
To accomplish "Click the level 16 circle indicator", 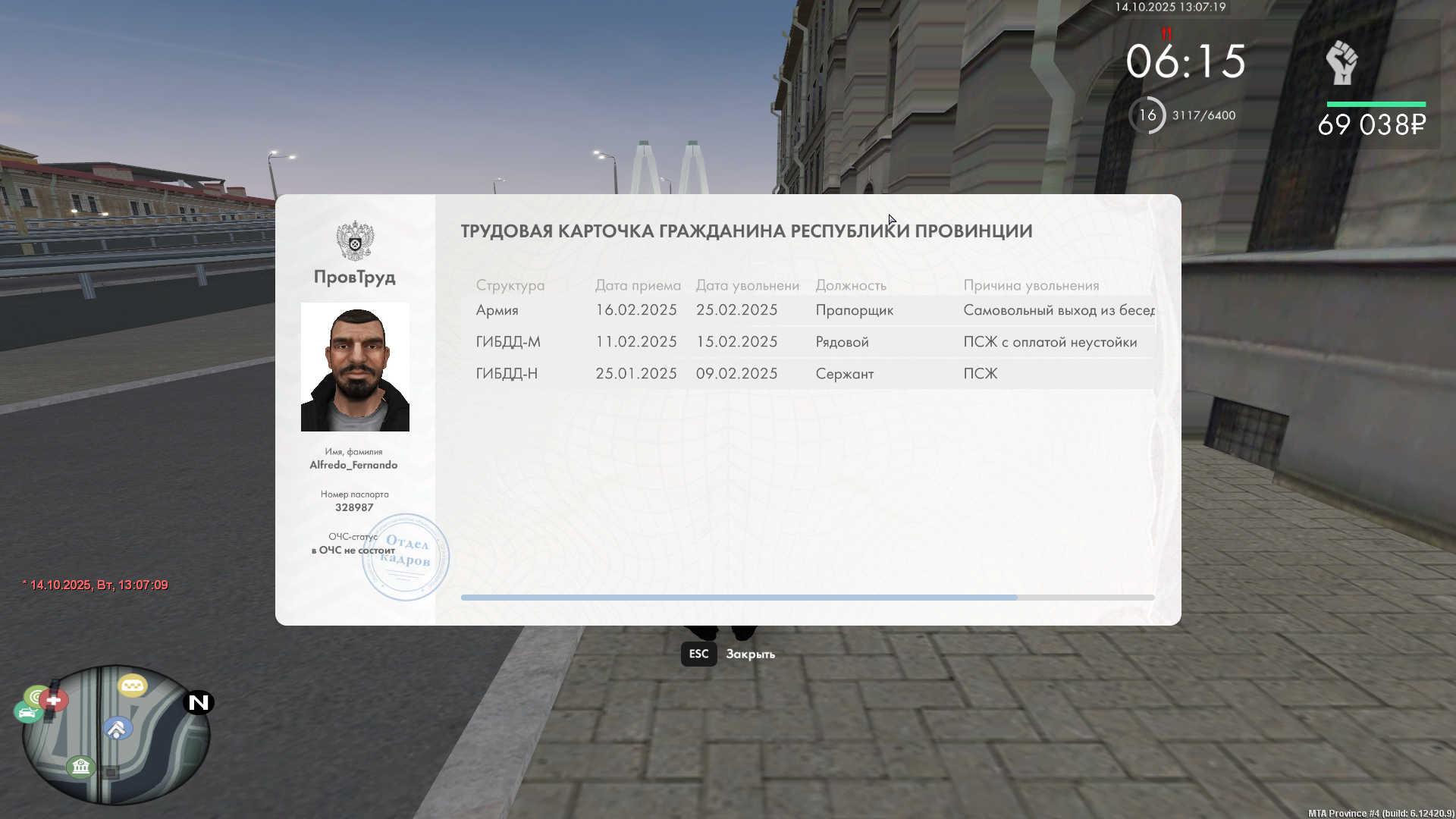I will 1147,115.
